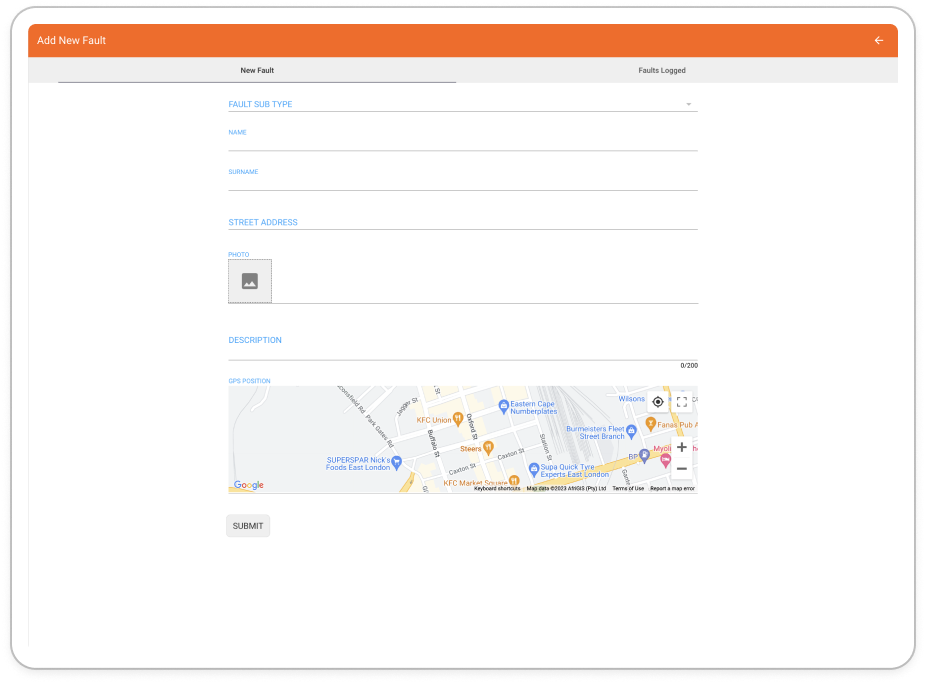Click the Eastern Cape Numberplates shop marker
The image size is (926, 684).
pos(504,406)
